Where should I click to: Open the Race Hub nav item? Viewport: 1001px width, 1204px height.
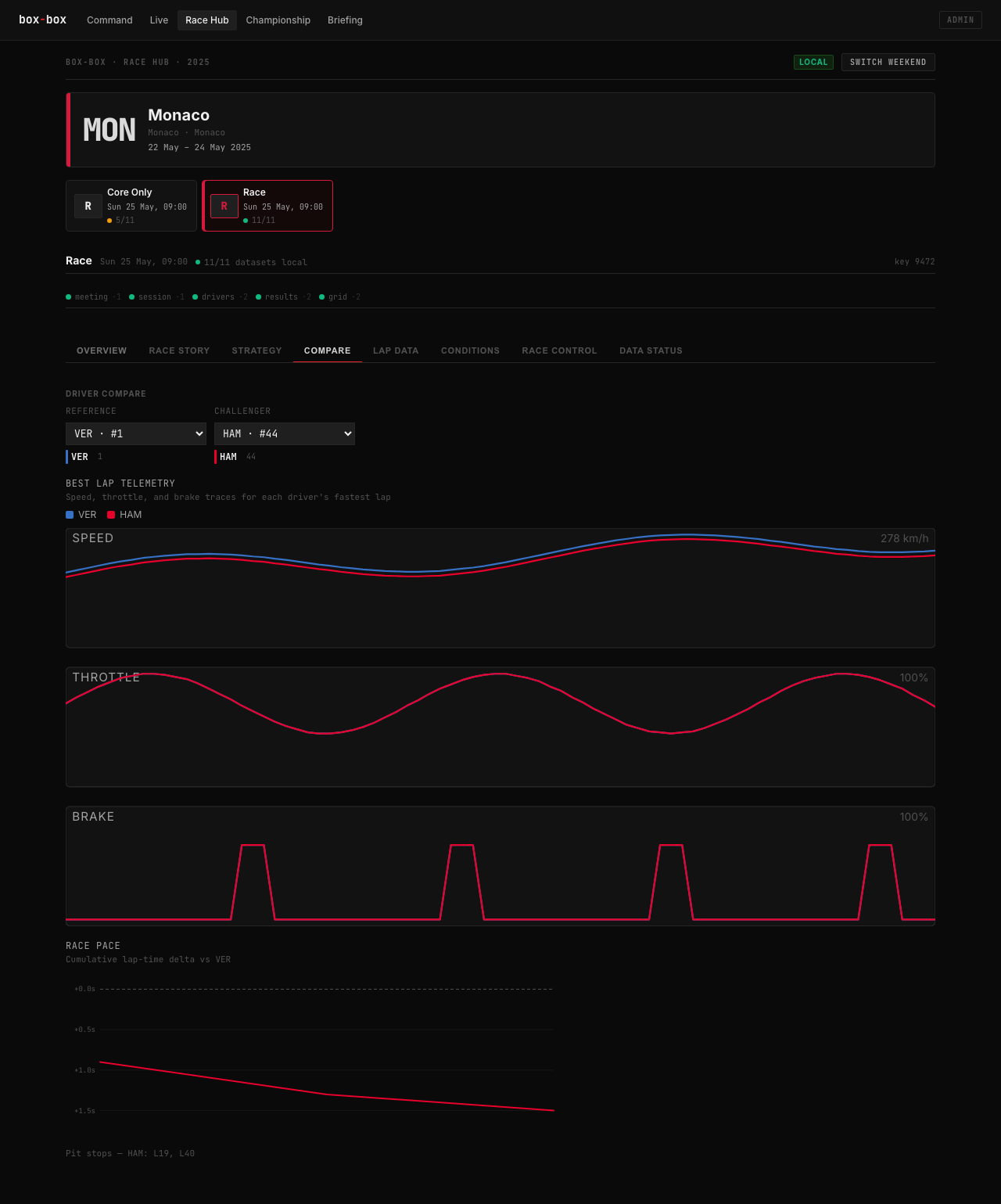click(207, 20)
